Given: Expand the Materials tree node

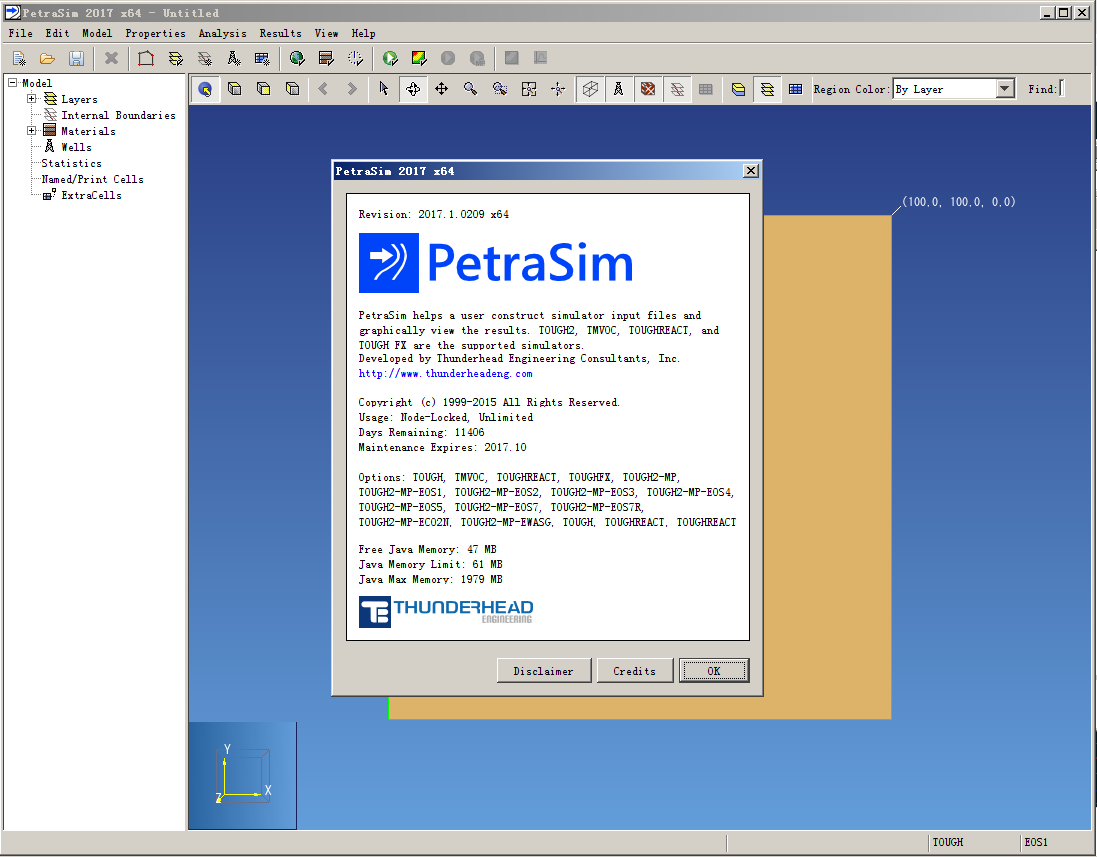Looking at the screenshot, I should (x=31, y=131).
